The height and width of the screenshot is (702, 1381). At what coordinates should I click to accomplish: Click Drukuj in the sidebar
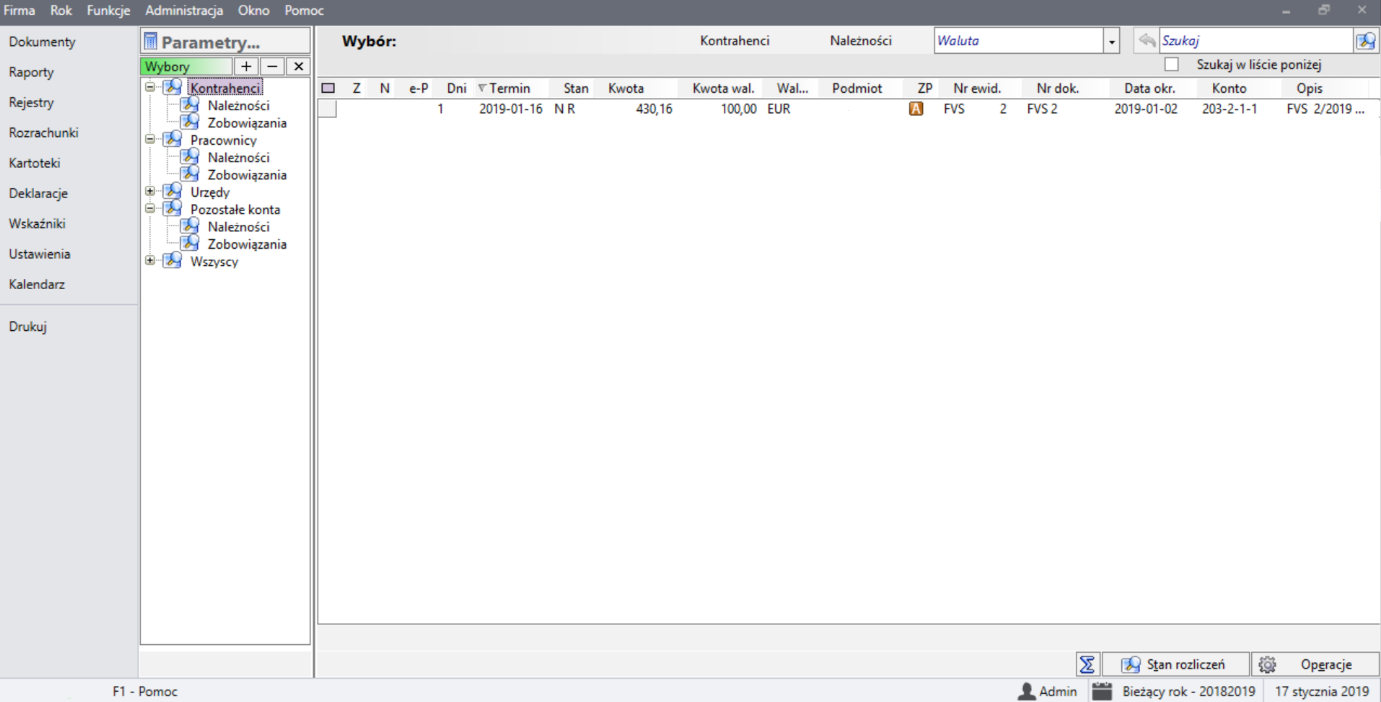[x=28, y=326]
